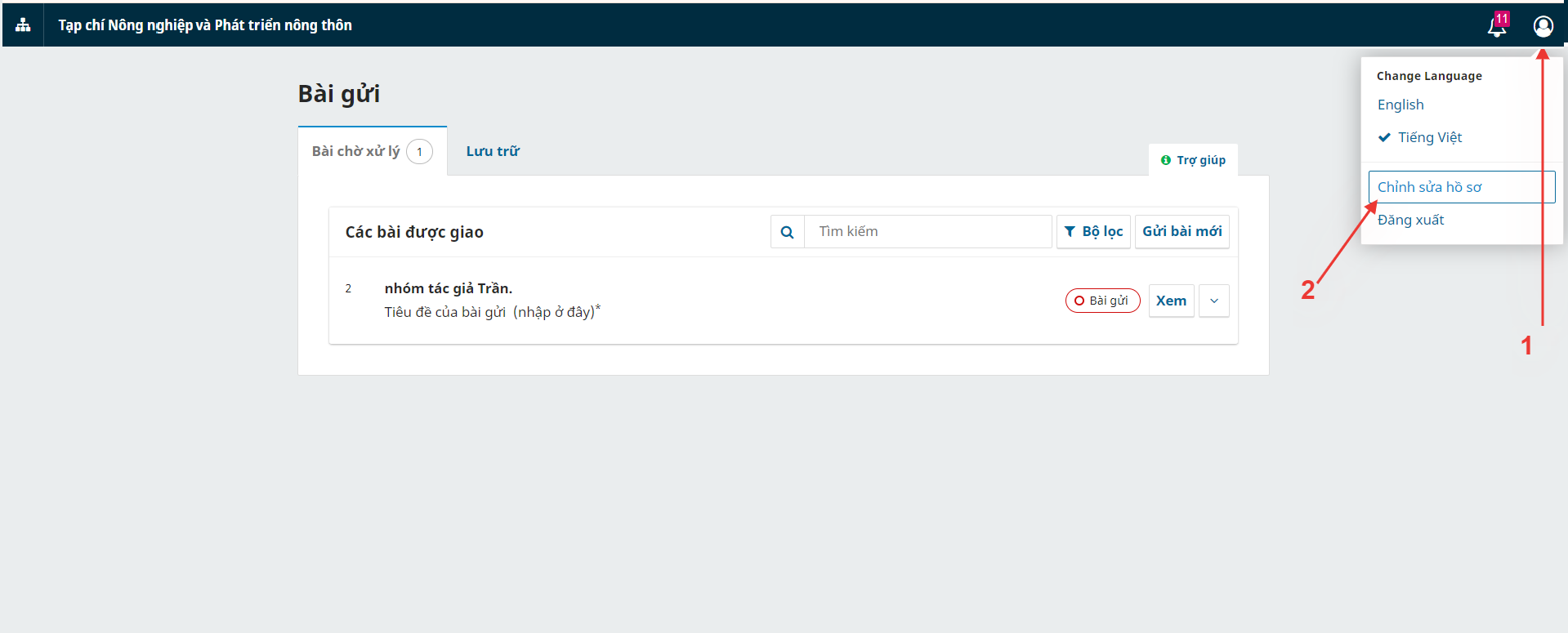Click the Xem button for the submission
The width and height of the screenshot is (1568, 633).
(1171, 301)
